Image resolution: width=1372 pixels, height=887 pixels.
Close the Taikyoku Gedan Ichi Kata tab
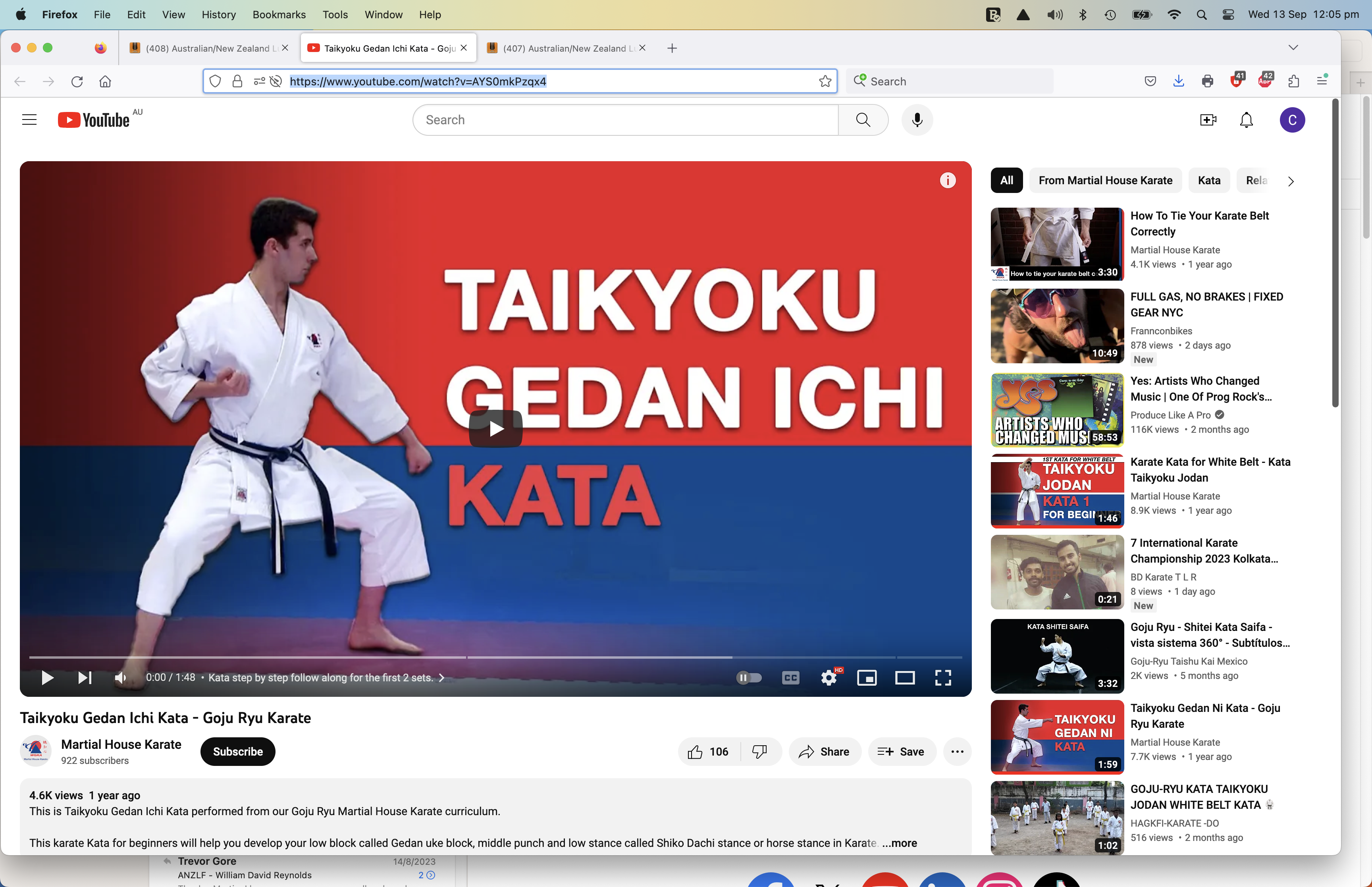pos(463,48)
